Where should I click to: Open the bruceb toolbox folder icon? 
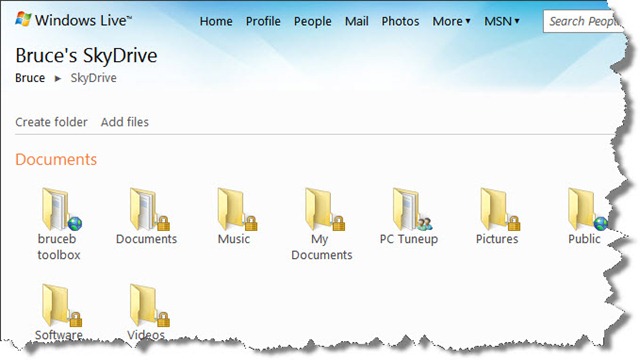click(x=62, y=209)
